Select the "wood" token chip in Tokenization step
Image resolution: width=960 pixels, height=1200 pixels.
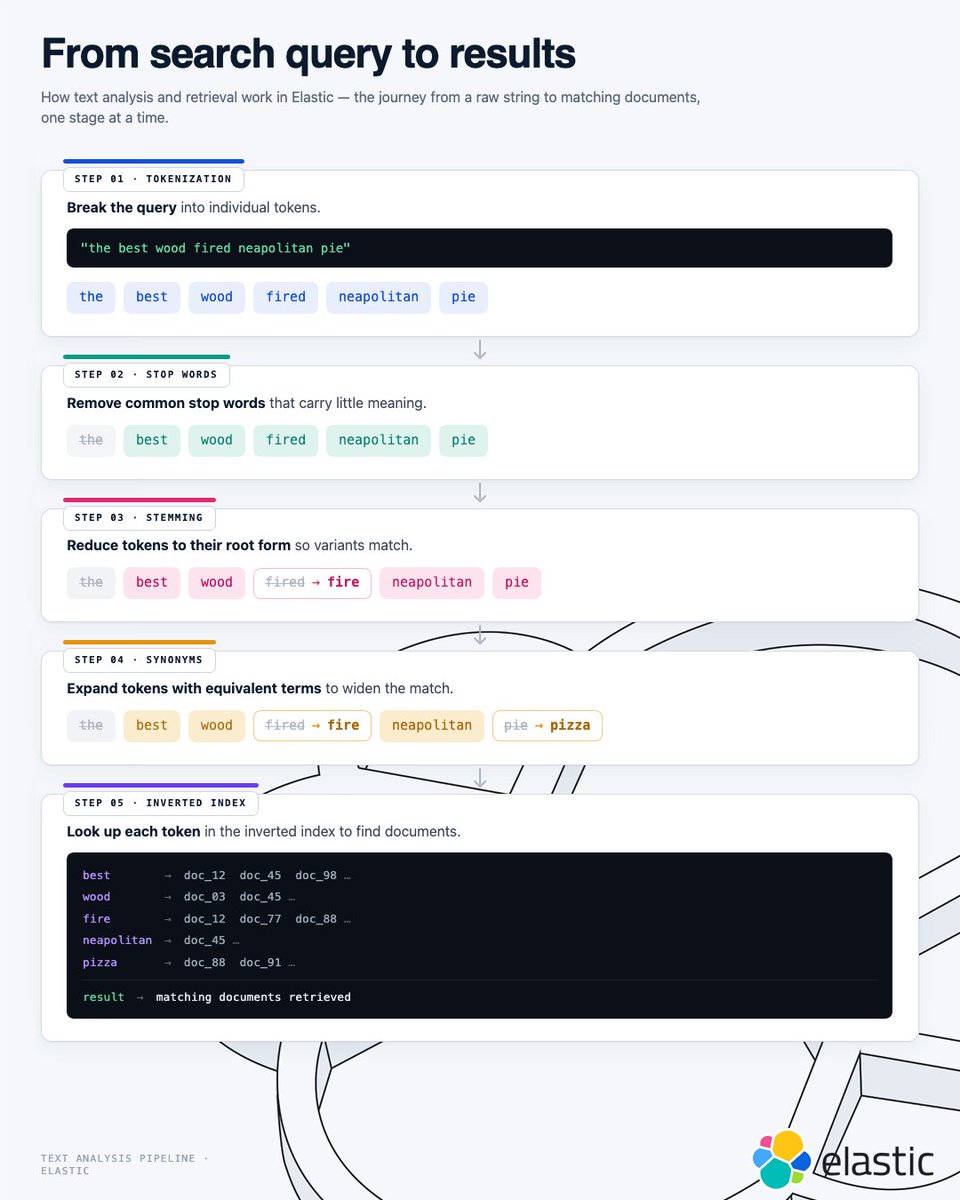pyautogui.click(x=216, y=297)
